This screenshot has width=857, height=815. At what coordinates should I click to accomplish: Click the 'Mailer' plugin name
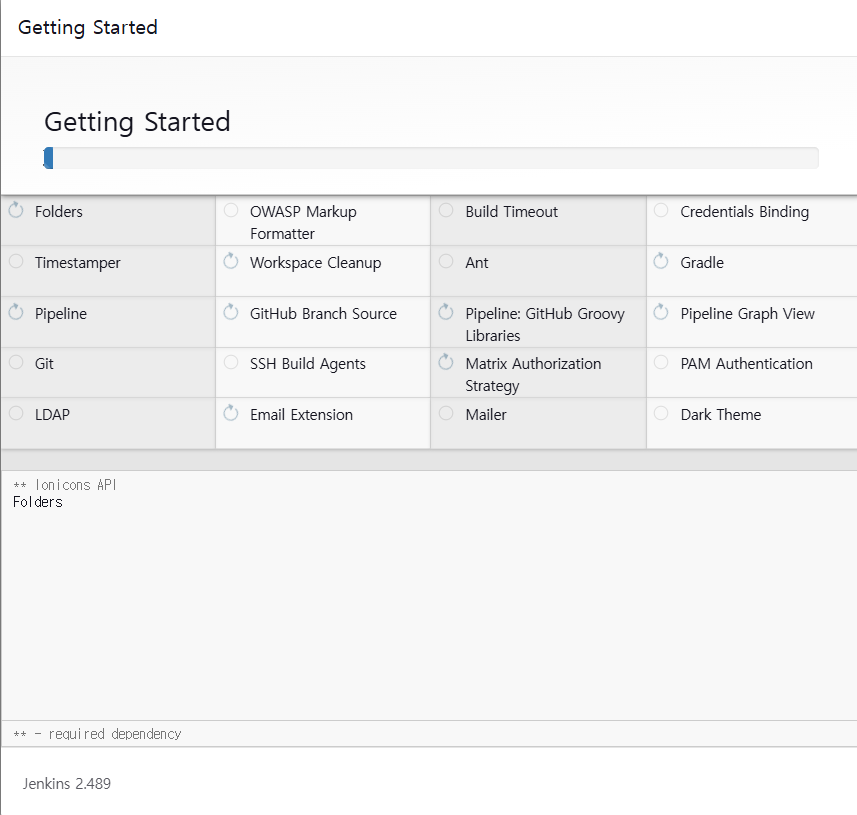pyautogui.click(x=486, y=415)
